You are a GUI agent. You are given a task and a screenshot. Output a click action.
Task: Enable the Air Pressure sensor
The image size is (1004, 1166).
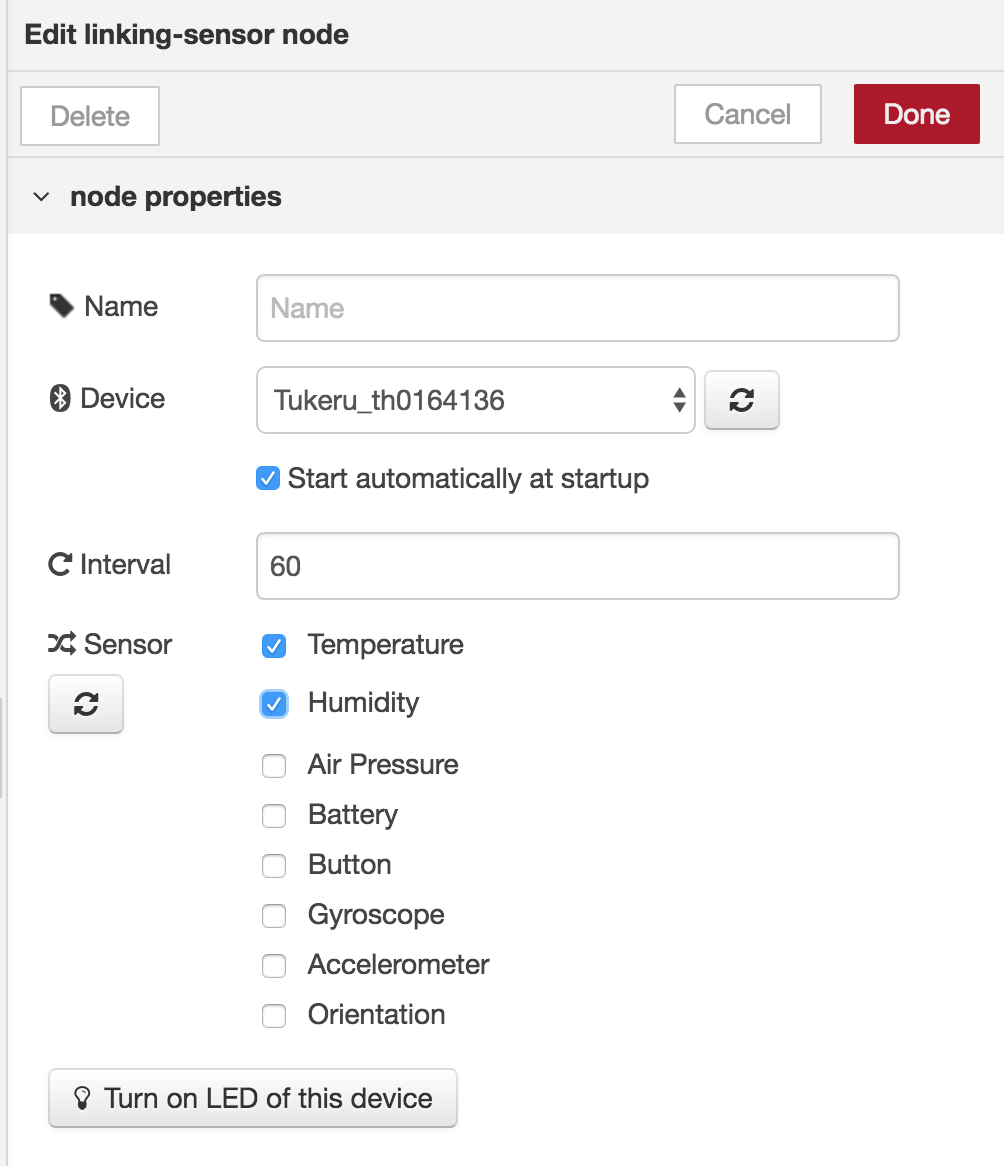[x=274, y=765]
